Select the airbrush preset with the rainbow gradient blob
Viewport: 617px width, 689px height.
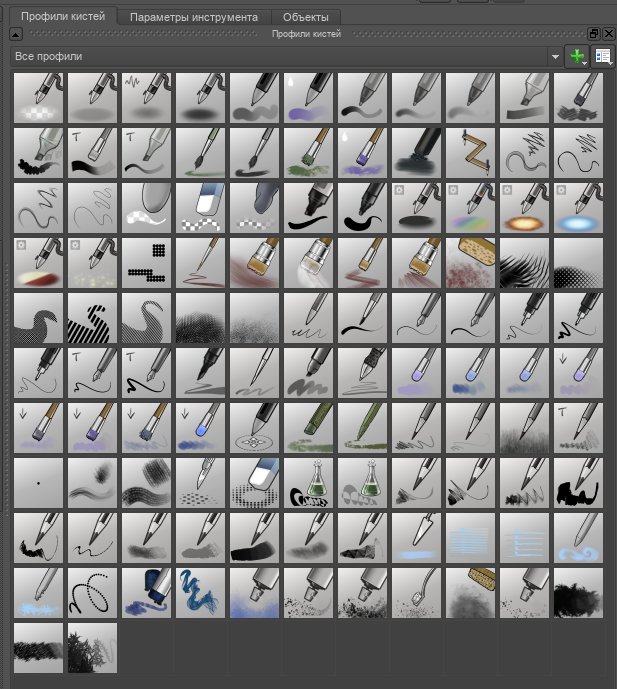coord(471,208)
